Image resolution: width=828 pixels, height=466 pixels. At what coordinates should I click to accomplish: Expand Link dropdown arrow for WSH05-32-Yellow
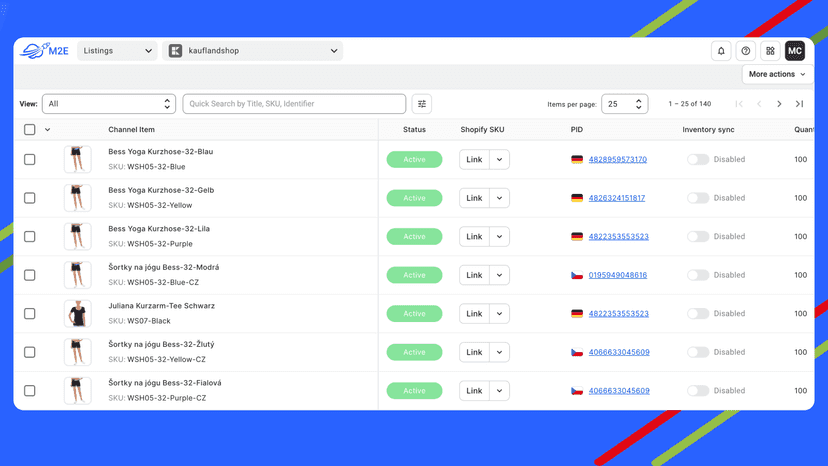coord(499,198)
